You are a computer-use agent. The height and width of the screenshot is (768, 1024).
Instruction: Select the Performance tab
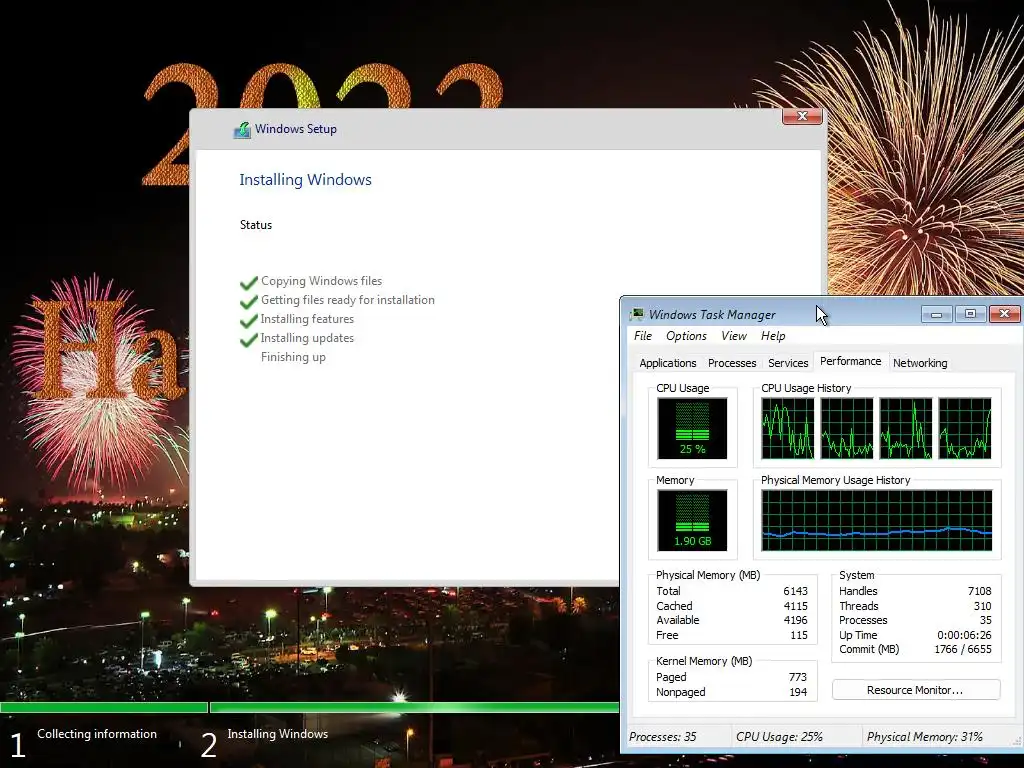click(x=850, y=361)
